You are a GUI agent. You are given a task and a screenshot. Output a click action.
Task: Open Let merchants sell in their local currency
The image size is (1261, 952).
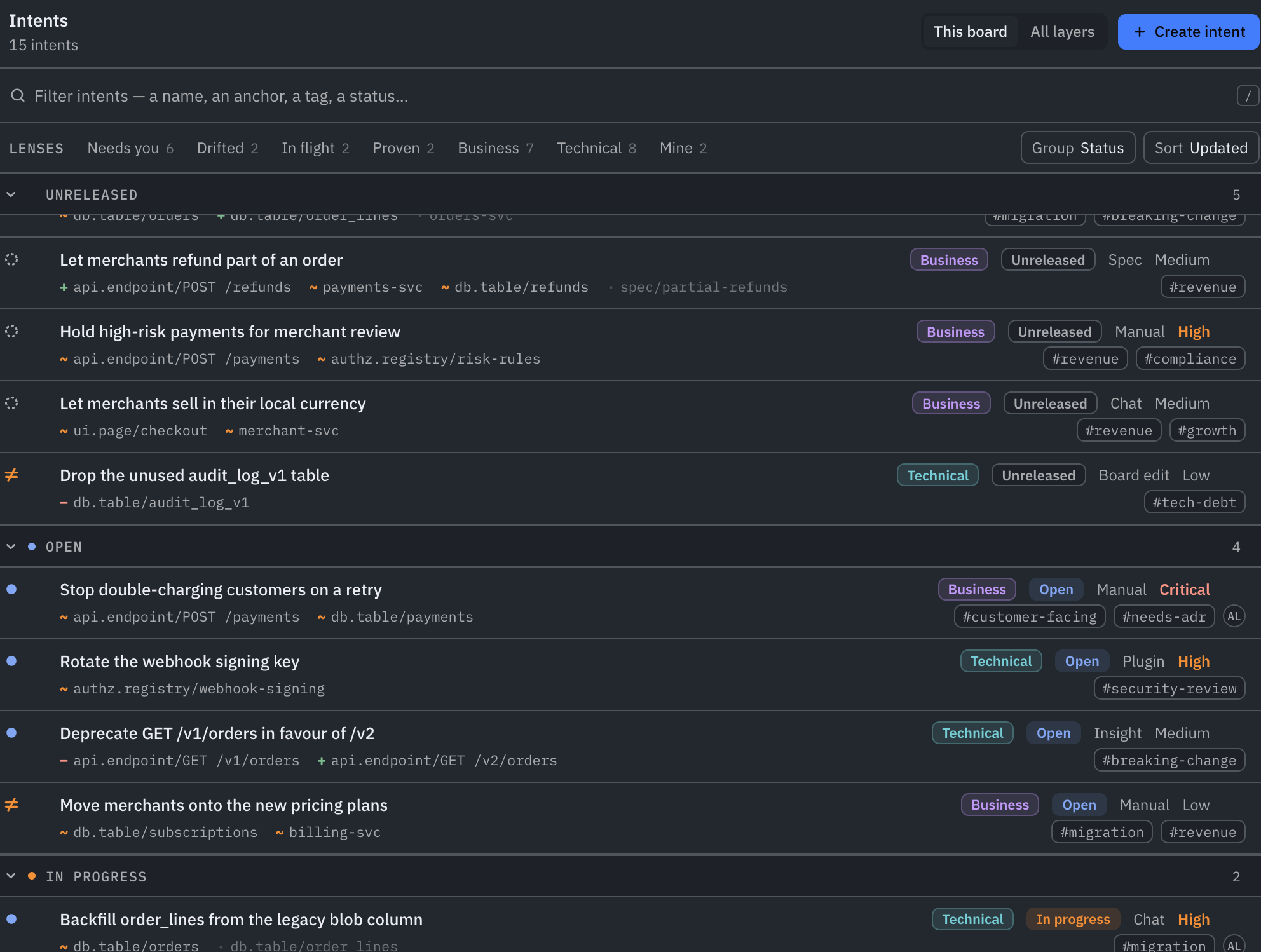pyautogui.click(x=213, y=404)
